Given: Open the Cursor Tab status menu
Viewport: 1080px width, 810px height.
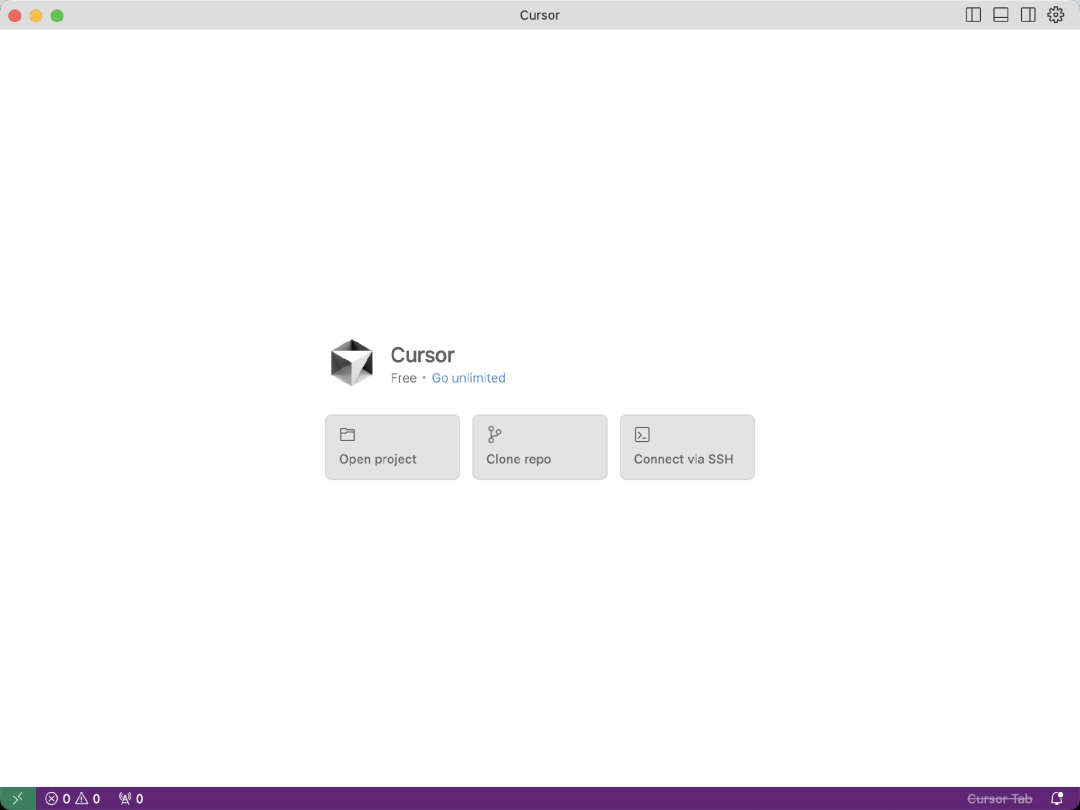Looking at the screenshot, I should (x=999, y=799).
